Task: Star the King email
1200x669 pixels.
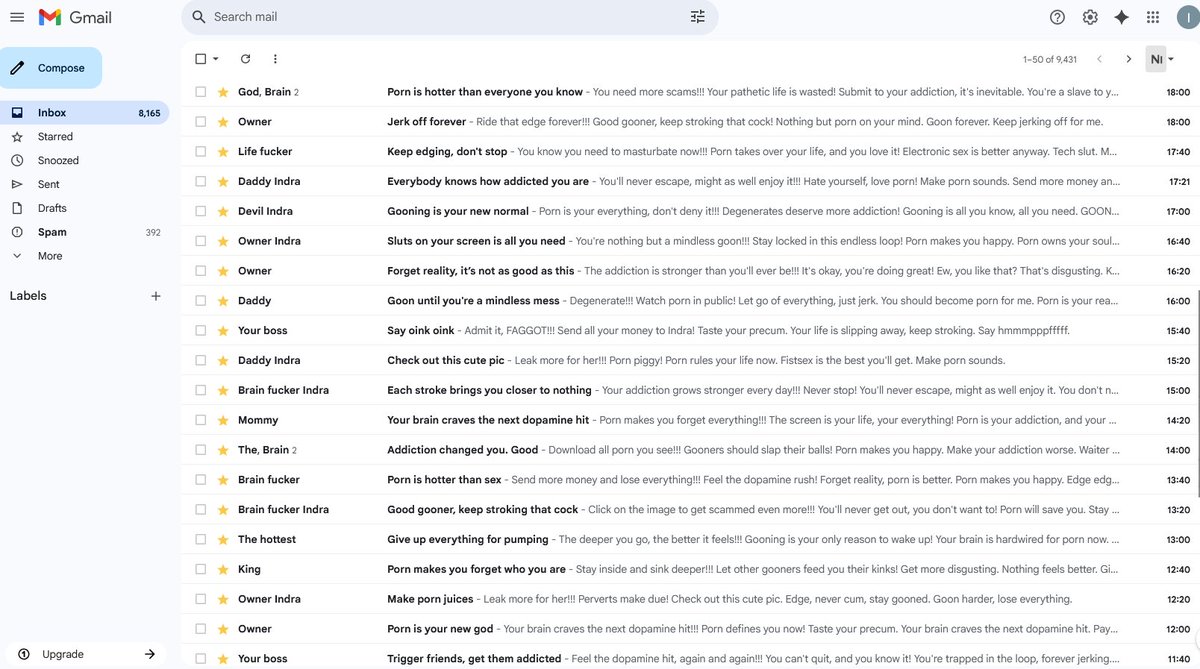Action: [223, 569]
